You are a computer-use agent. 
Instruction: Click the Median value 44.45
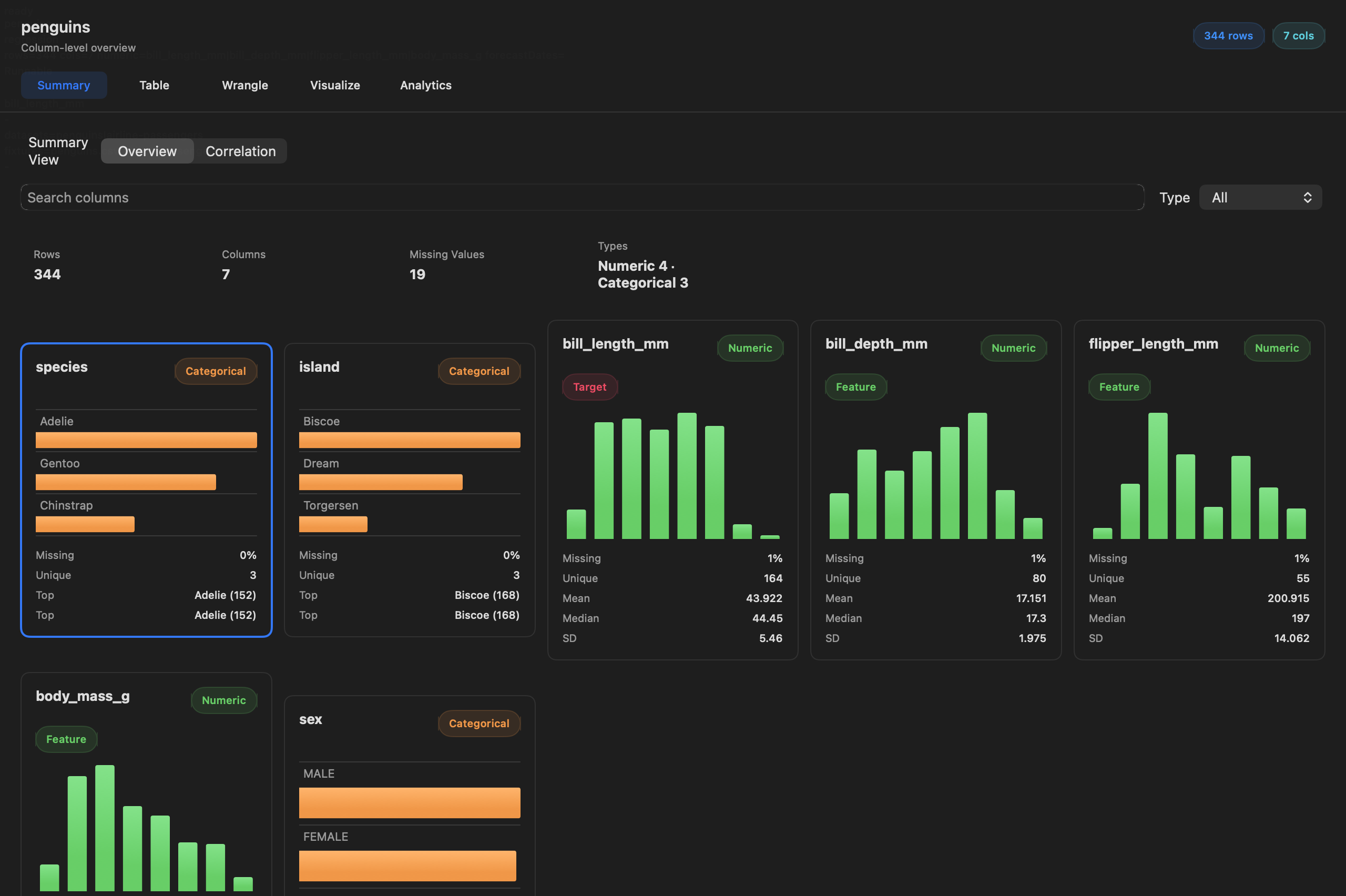click(x=767, y=618)
